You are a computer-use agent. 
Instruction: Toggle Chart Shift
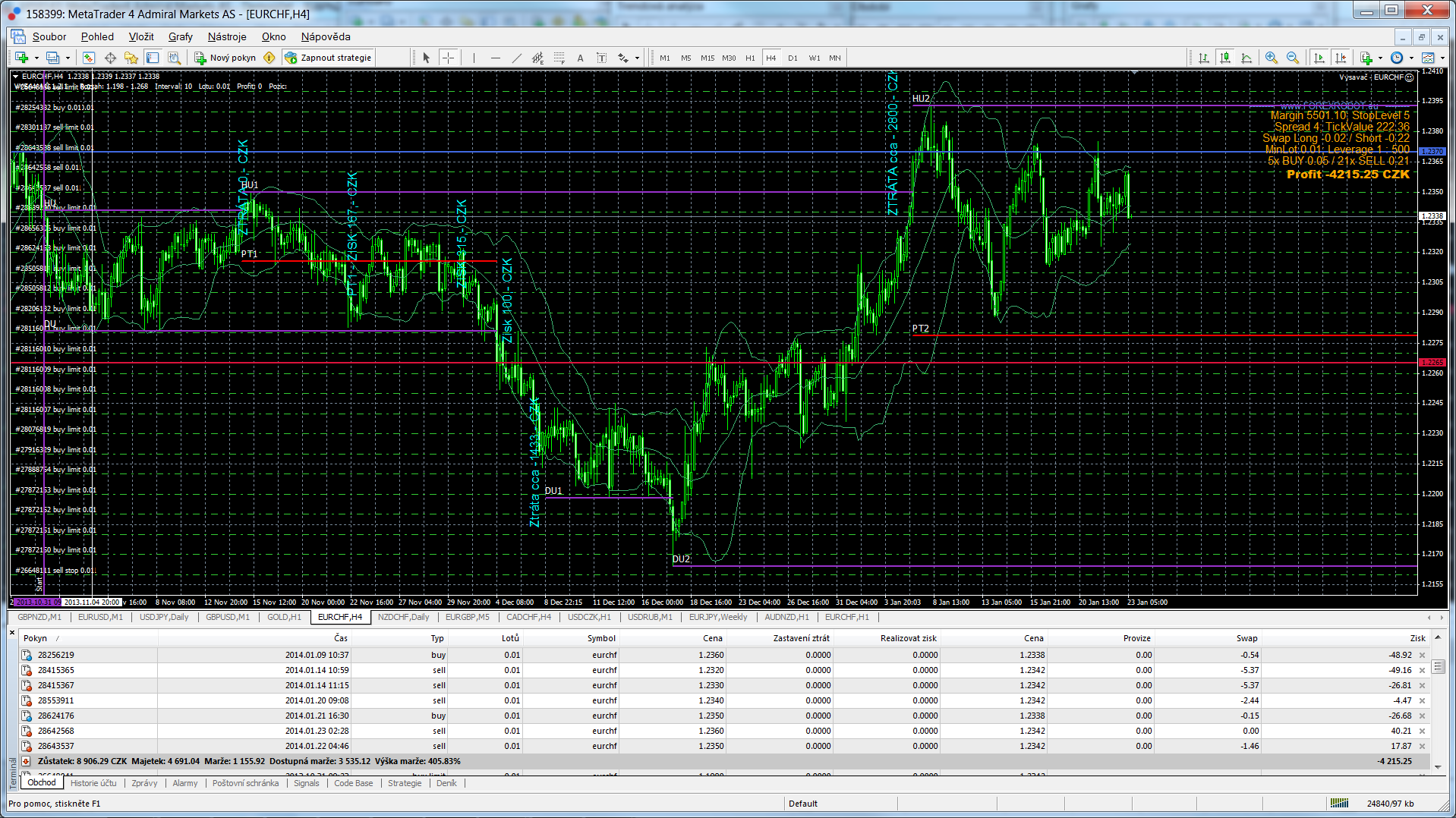1341,58
